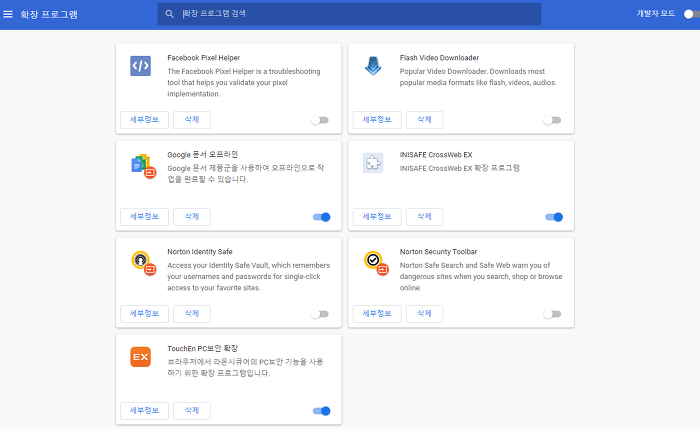Click 삭제 for Flash Video Downloader
The width and height of the screenshot is (700, 429).
pyautogui.click(x=425, y=120)
